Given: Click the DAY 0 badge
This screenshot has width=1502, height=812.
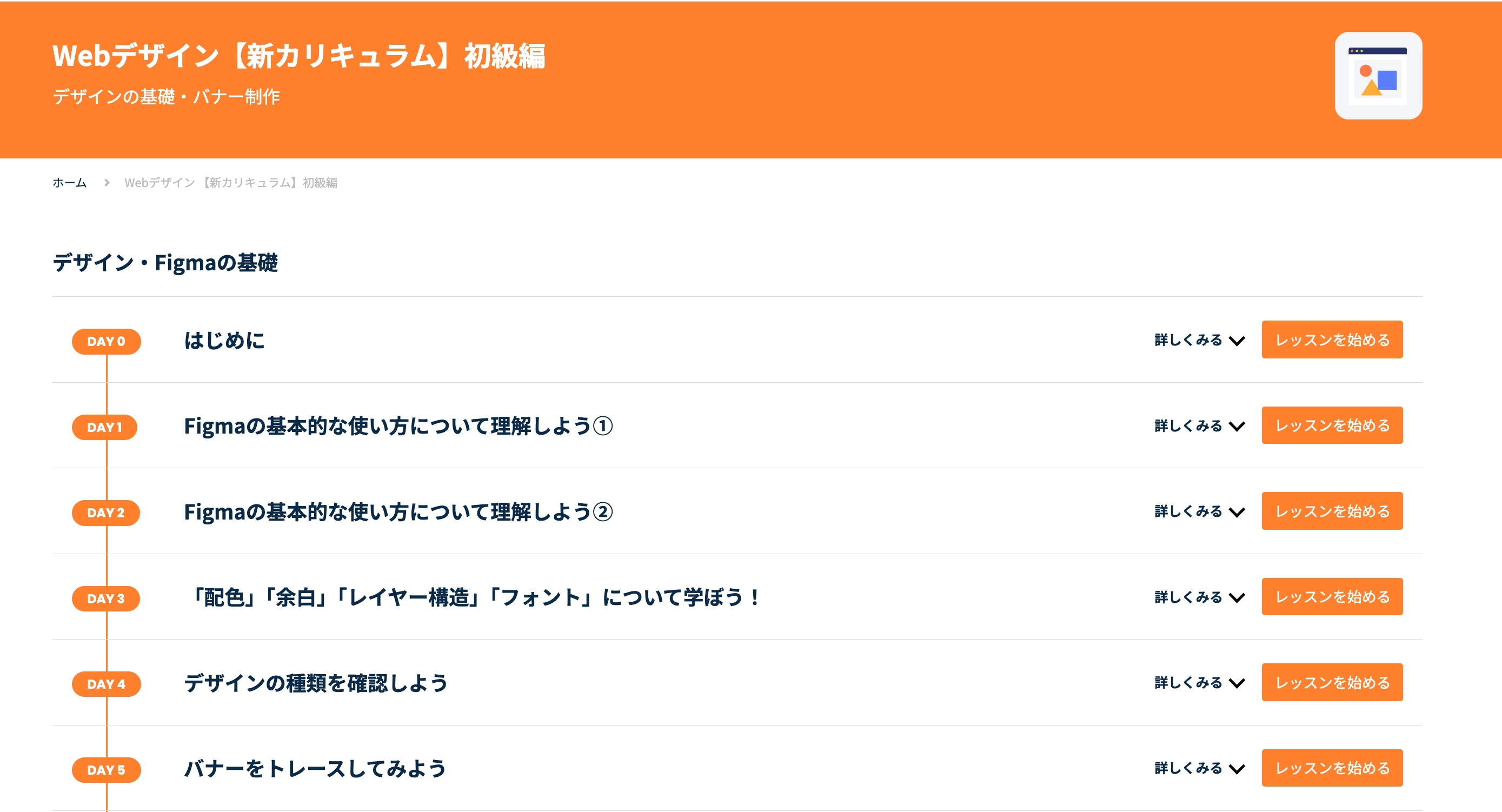Looking at the screenshot, I should coord(106,342).
